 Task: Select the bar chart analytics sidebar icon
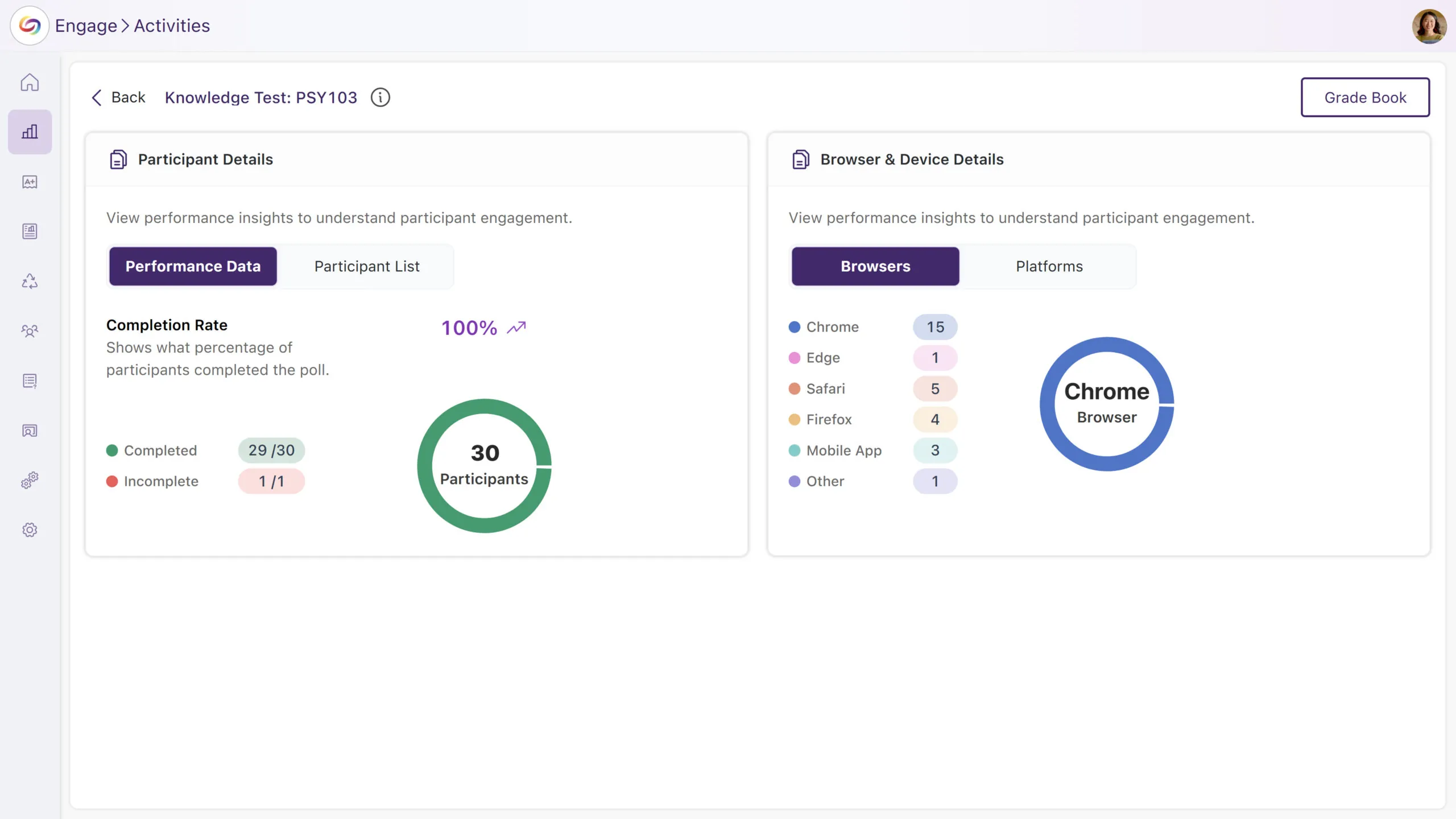(30, 132)
